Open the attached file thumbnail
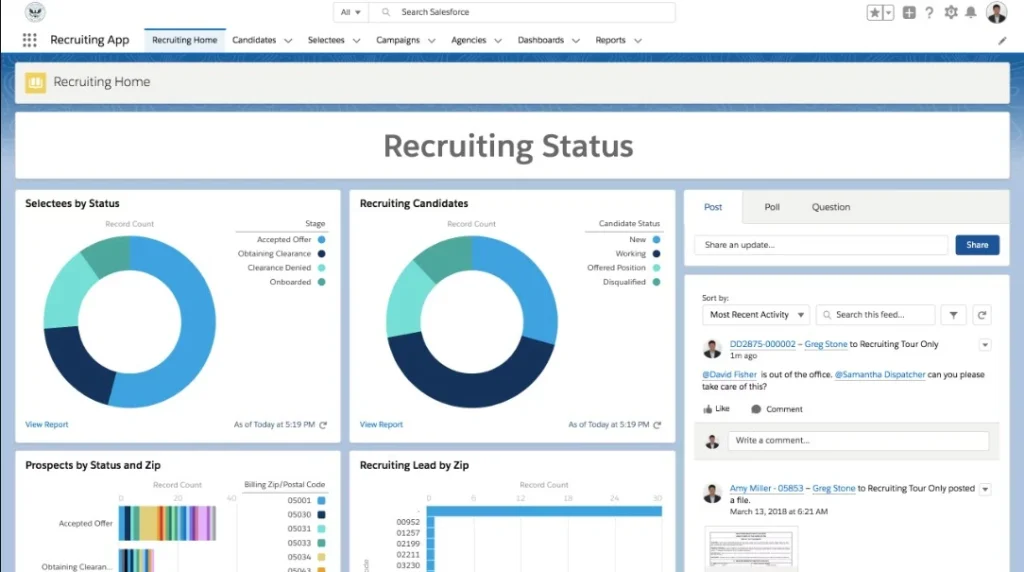The width and height of the screenshot is (1024, 572). tap(751, 548)
